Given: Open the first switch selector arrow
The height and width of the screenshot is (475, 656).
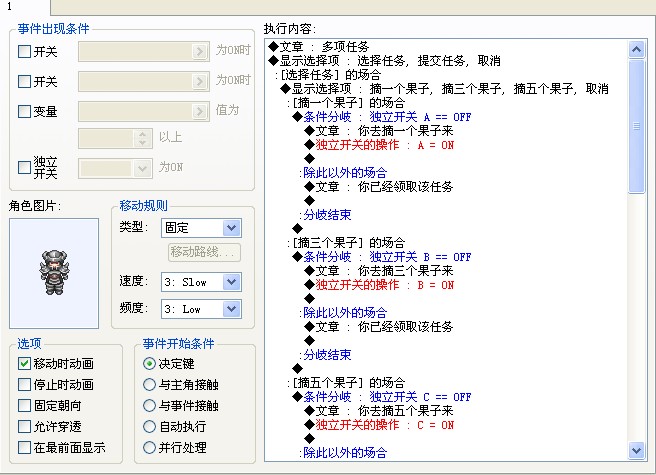Looking at the screenshot, I should click(200, 51).
